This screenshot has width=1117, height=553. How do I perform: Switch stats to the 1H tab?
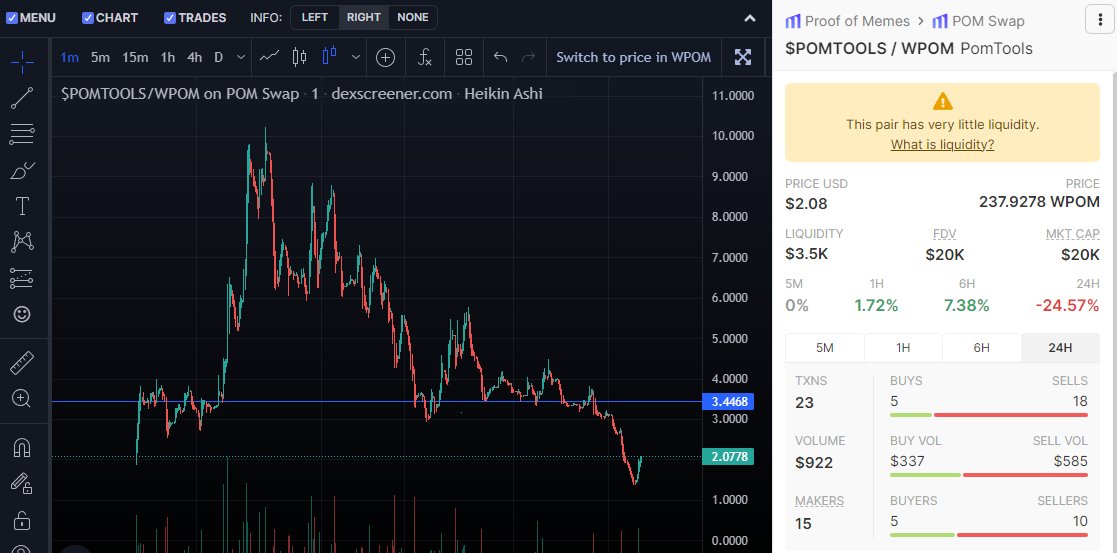[903, 348]
